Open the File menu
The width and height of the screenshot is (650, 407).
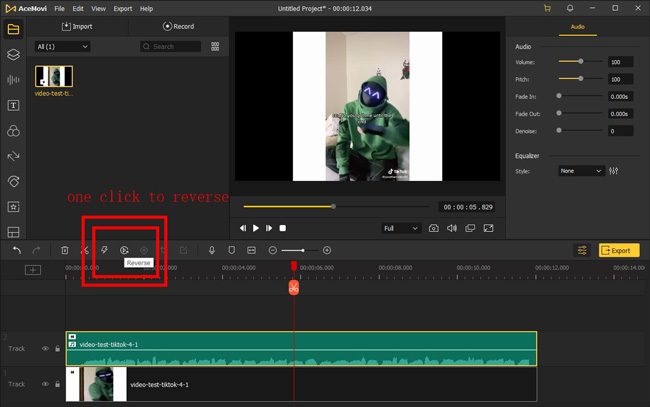(59, 8)
